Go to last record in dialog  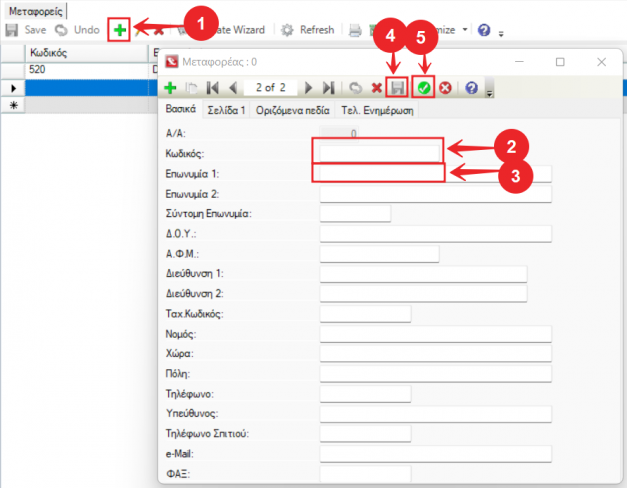(x=328, y=88)
